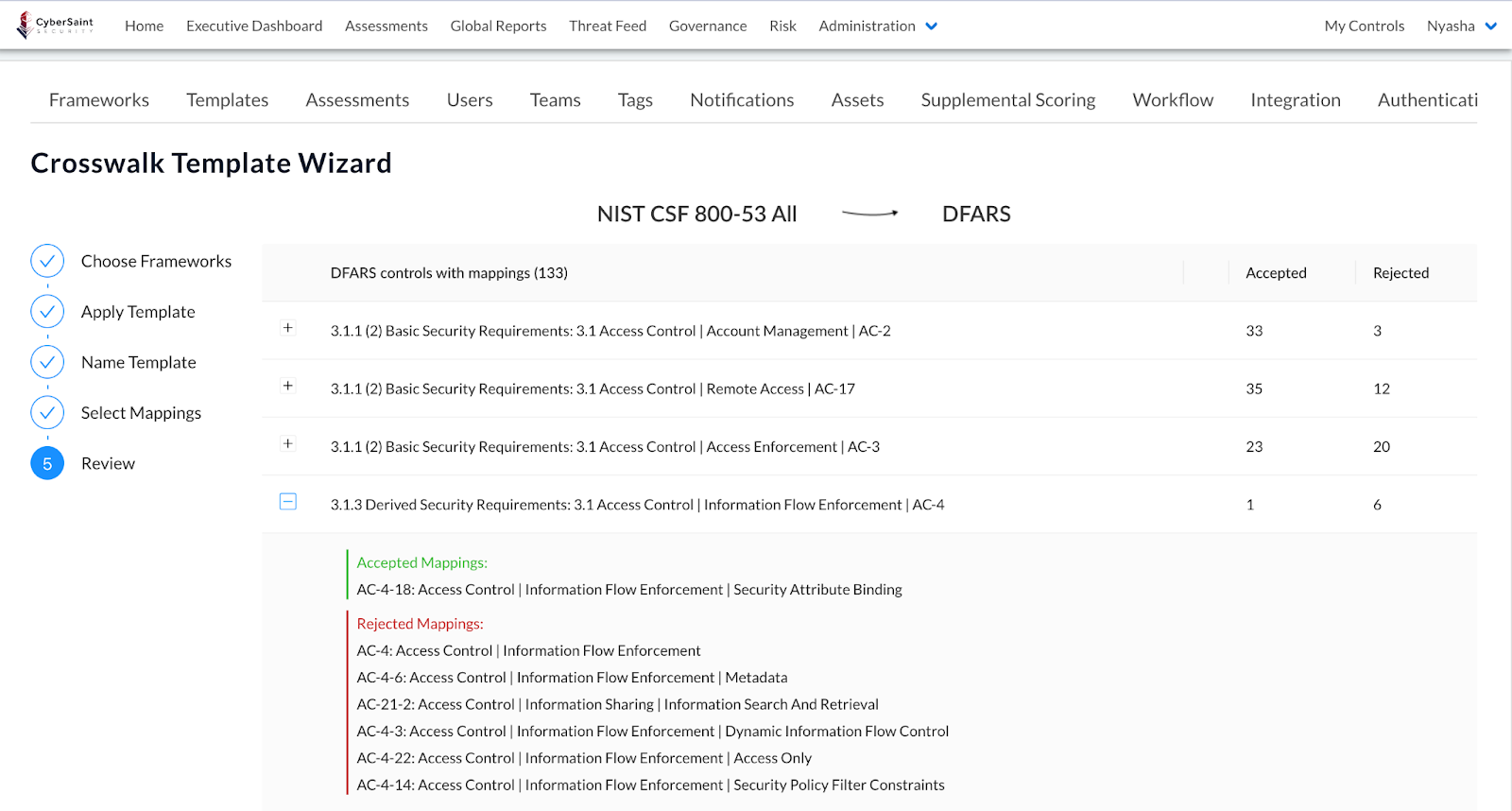Viewport: 1512px width, 811px height.
Task: Switch to the Templates tab
Action: tap(227, 99)
